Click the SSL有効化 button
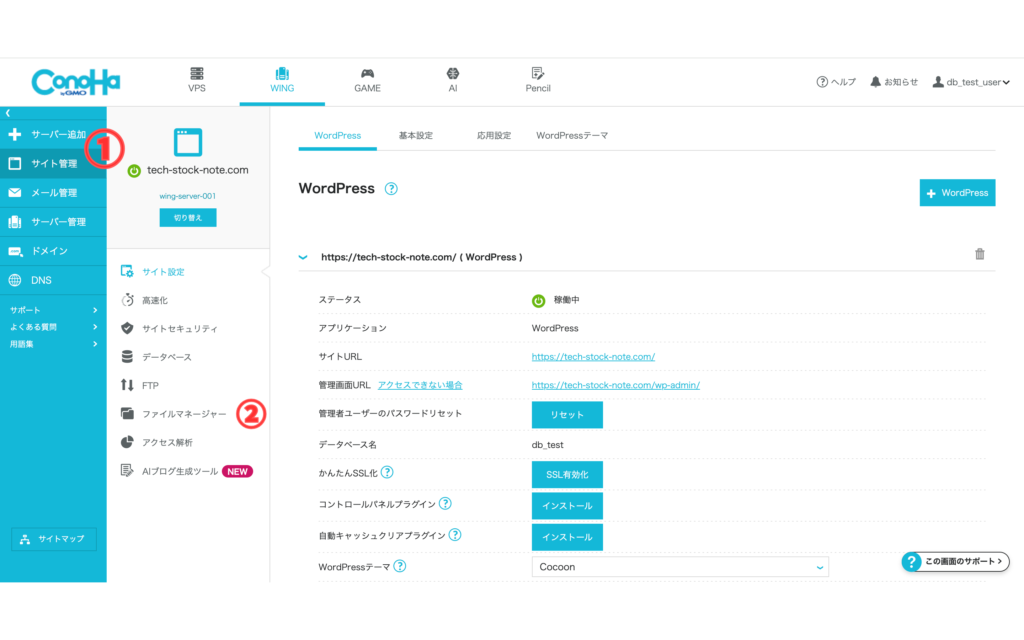The image size is (1024, 640). (567, 475)
